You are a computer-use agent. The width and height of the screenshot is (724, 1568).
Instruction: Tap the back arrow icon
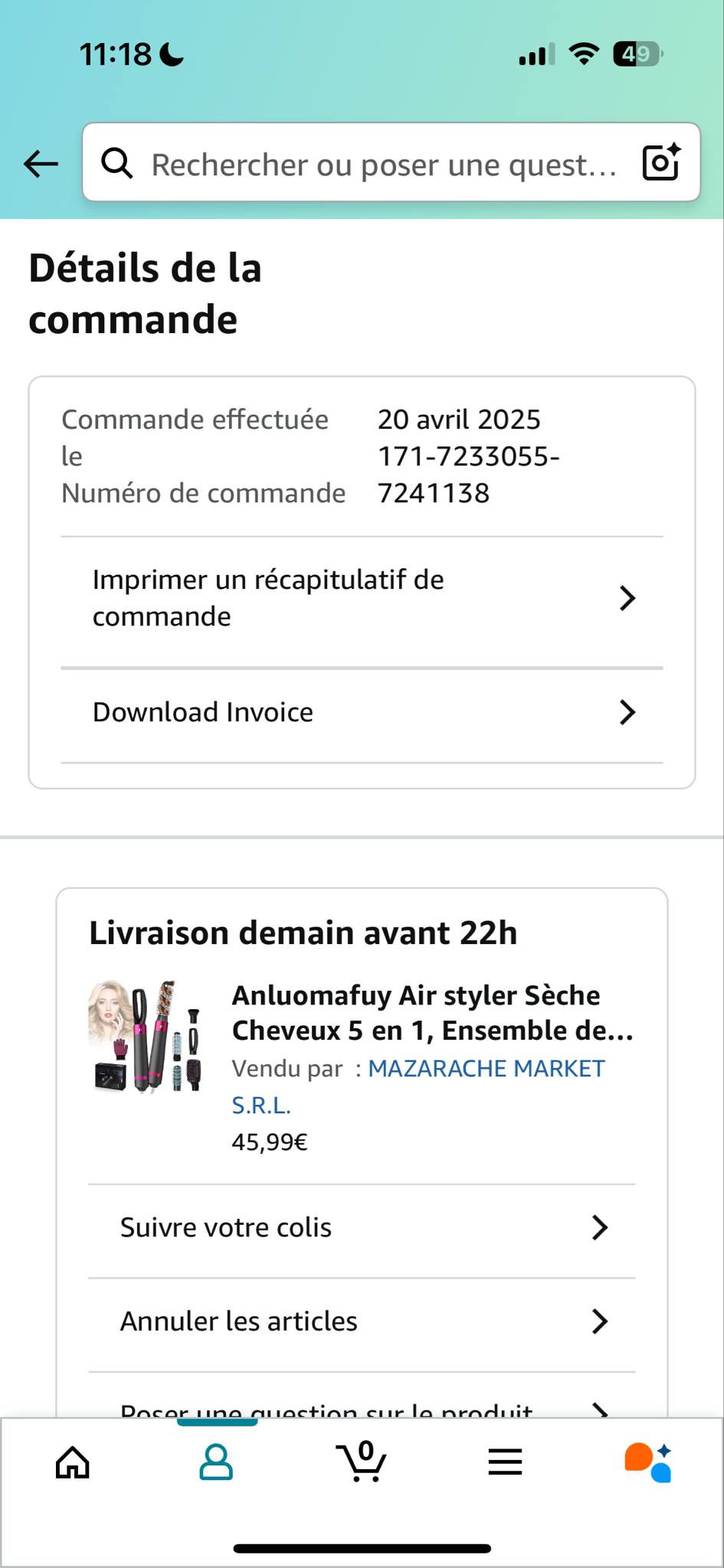coord(41,163)
